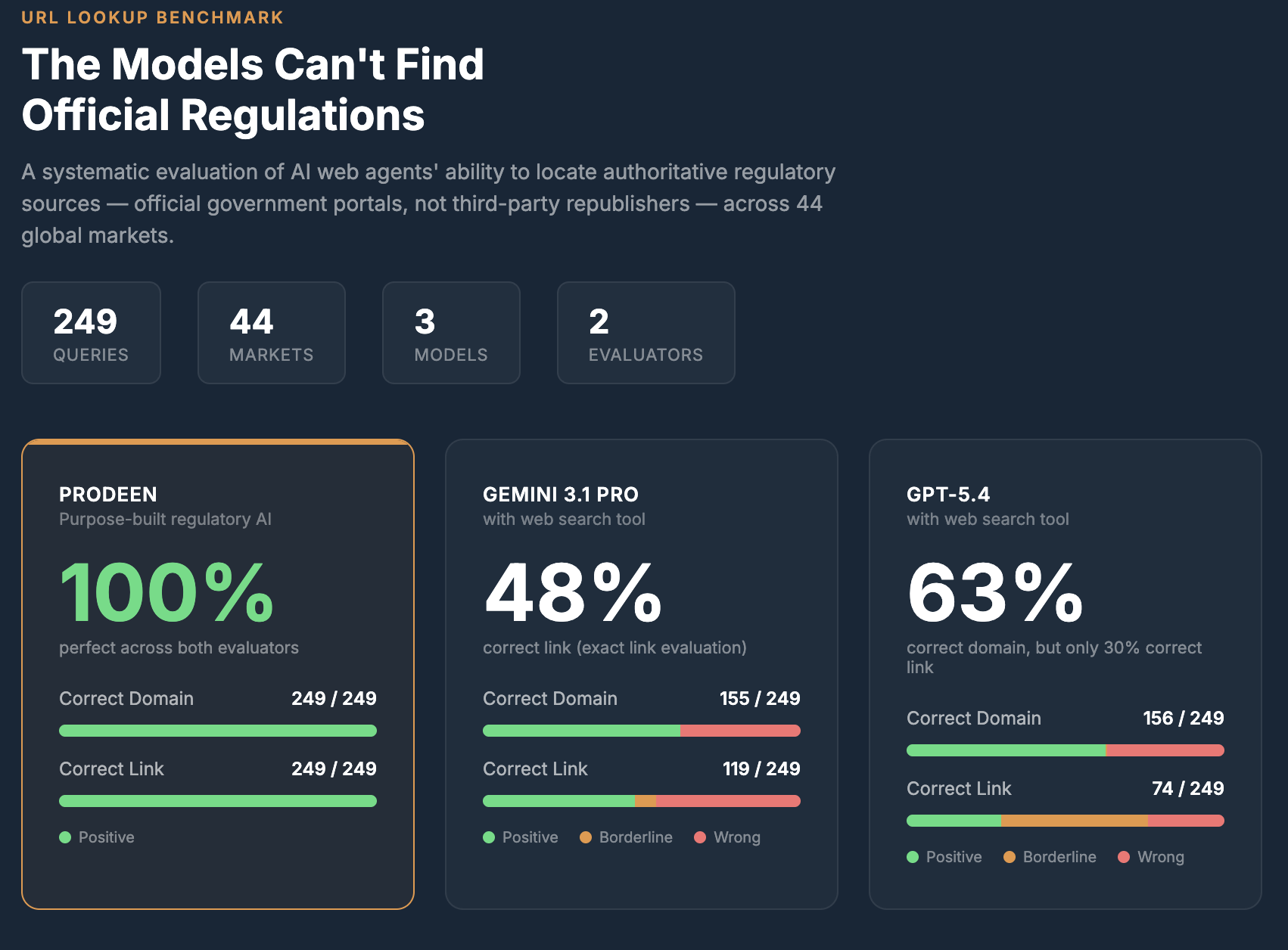Click the red Wrong dot in GPT-5.4 card
The height and width of the screenshot is (950, 1288).
coord(1124,857)
